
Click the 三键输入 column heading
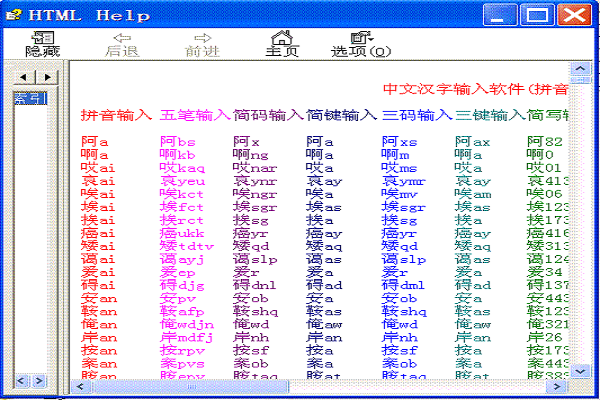pos(490,115)
